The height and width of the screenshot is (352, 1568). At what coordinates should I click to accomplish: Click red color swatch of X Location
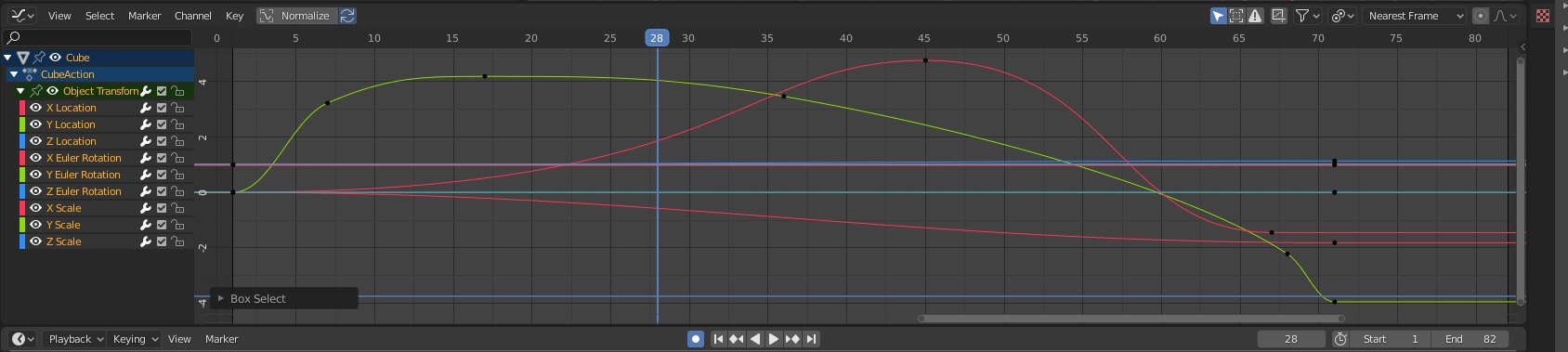coord(22,108)
